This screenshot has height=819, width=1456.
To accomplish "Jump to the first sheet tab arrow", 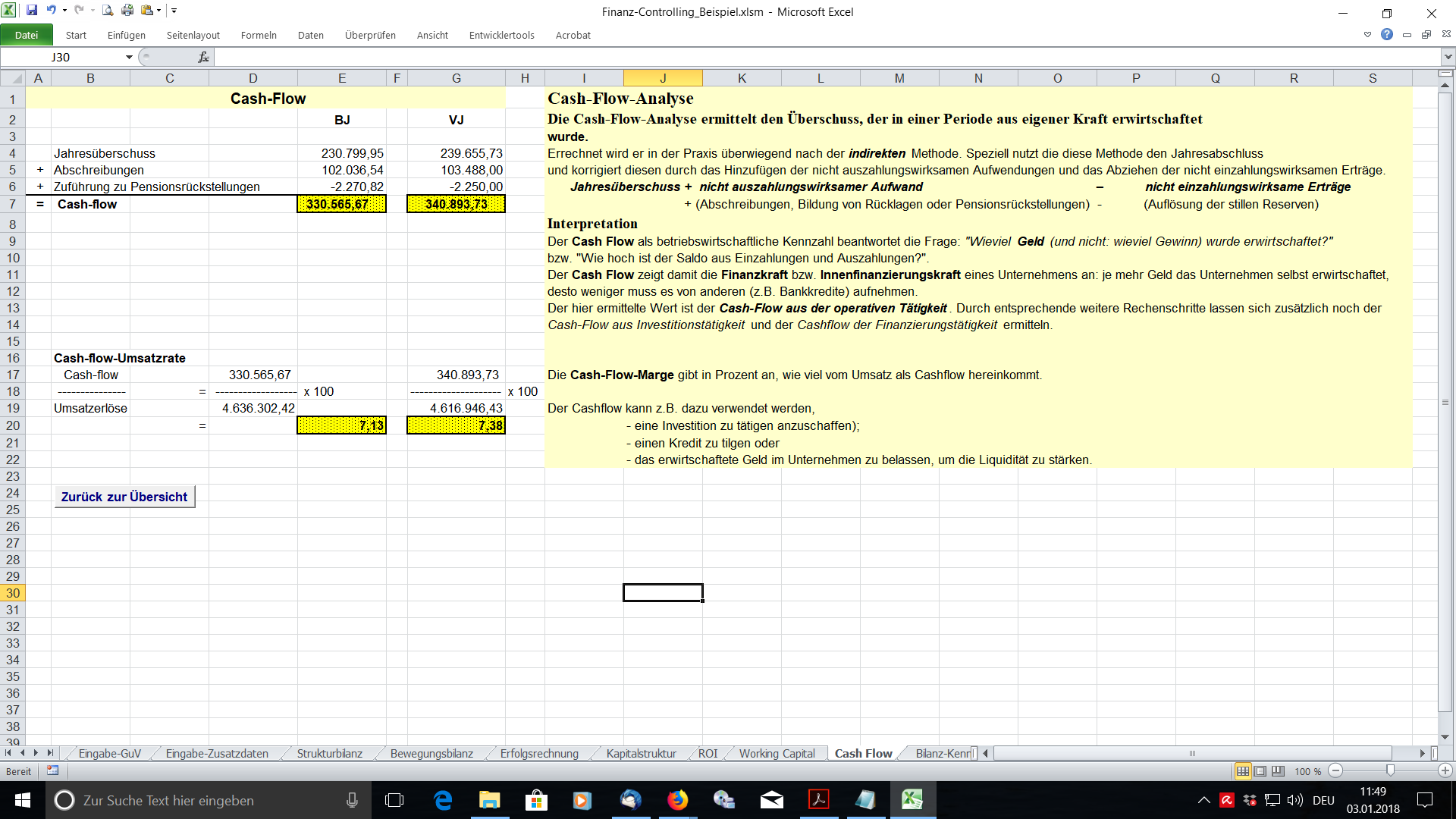I will click(8, 753).
